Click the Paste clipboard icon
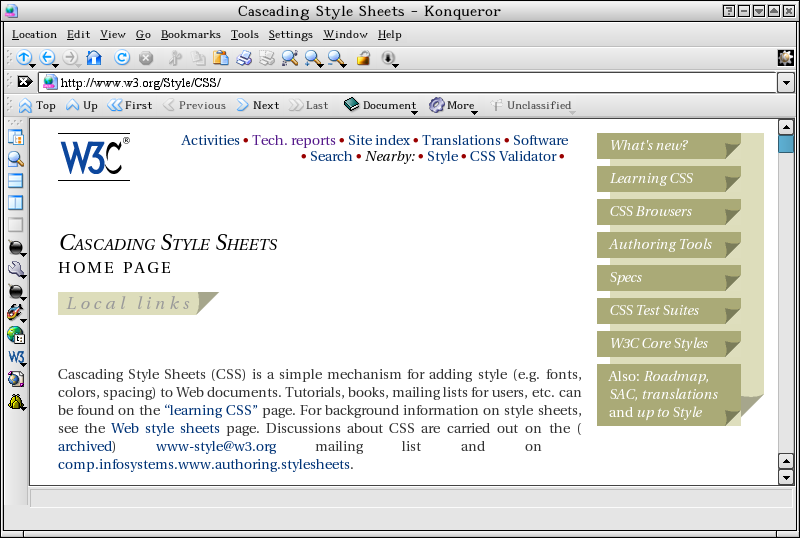 click(x=221, y=58)
